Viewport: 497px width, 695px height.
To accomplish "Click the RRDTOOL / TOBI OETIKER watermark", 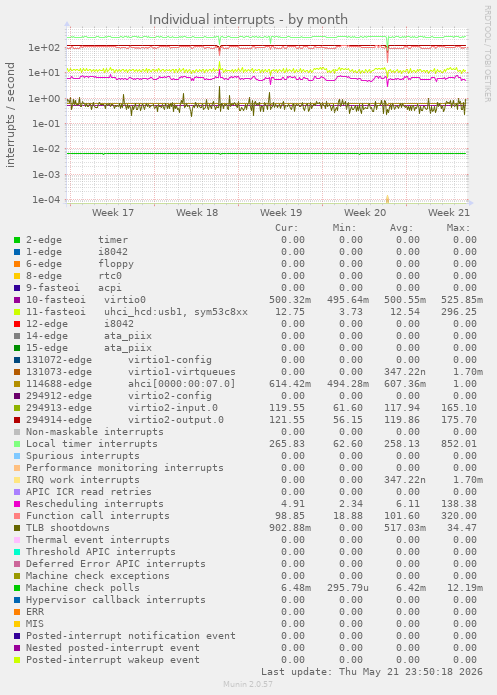I will (487, 54).
